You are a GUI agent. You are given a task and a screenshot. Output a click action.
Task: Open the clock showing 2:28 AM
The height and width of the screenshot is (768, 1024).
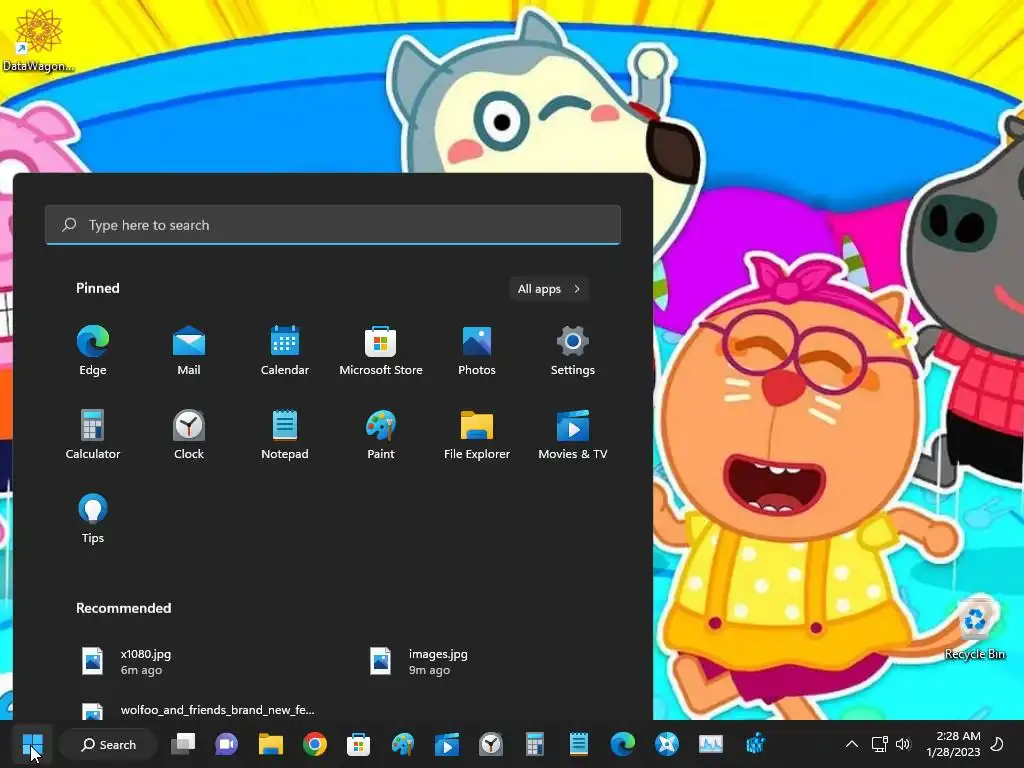pyautogui.click(x=953, y=744)
